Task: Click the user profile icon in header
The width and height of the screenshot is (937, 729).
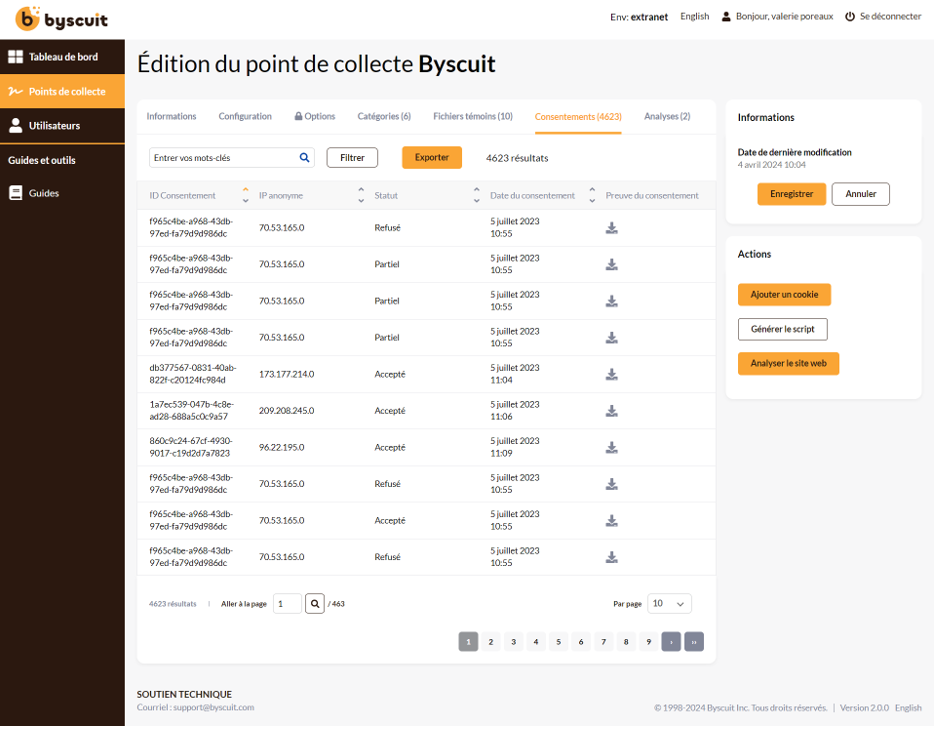Action: pos(726,17)
